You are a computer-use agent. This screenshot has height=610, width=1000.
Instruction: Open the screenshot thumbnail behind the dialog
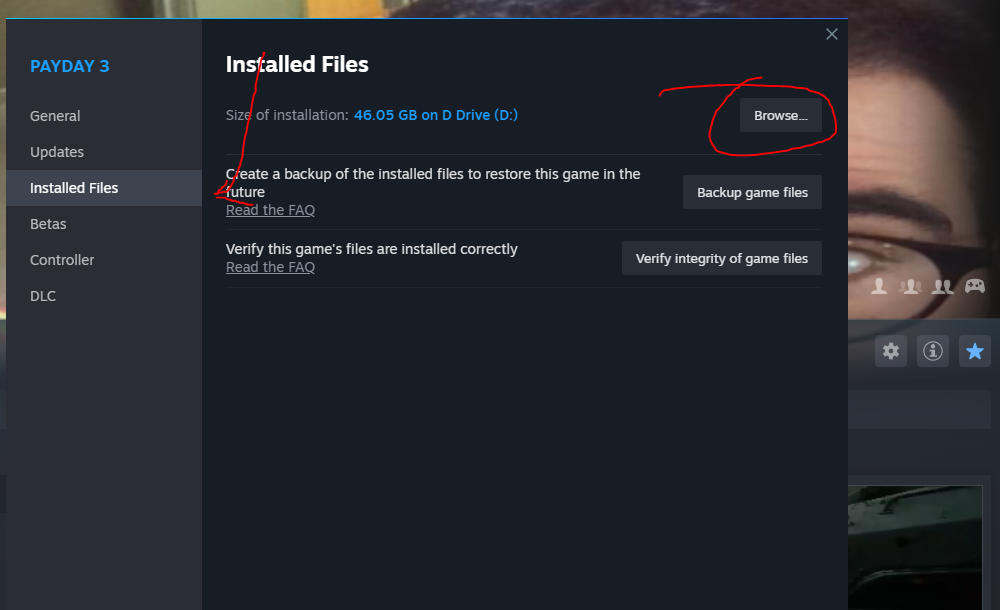(924, 547)
